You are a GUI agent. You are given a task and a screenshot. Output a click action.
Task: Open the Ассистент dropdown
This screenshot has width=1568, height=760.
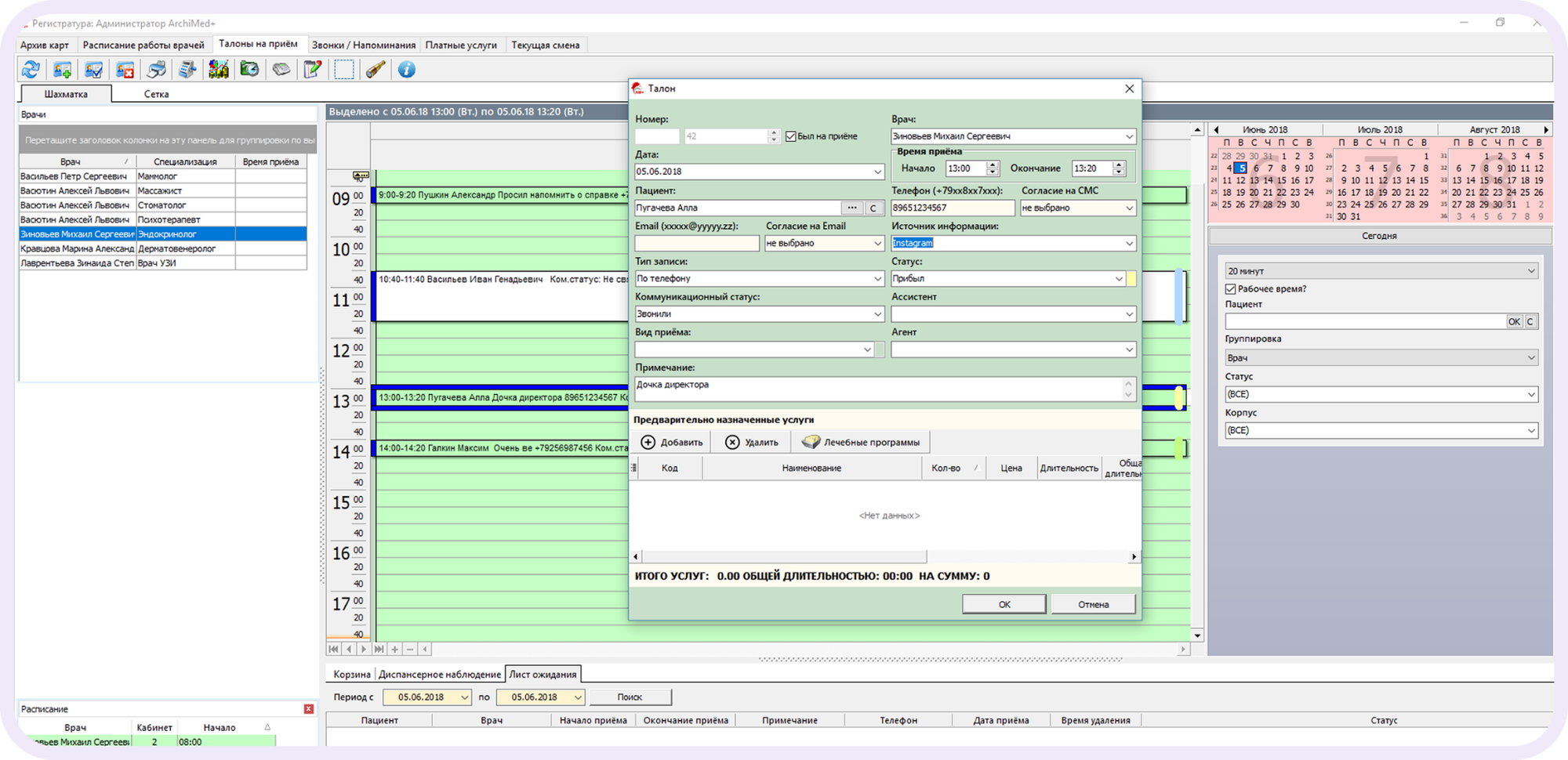point(1129,314)
